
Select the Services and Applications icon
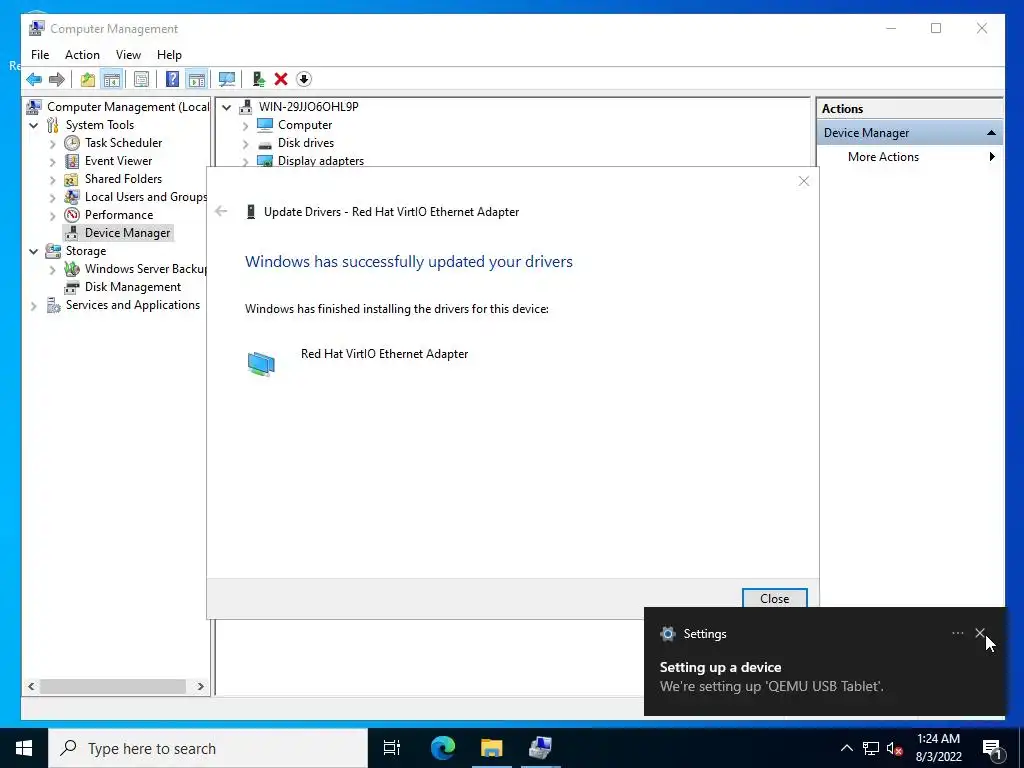(54, 305)
